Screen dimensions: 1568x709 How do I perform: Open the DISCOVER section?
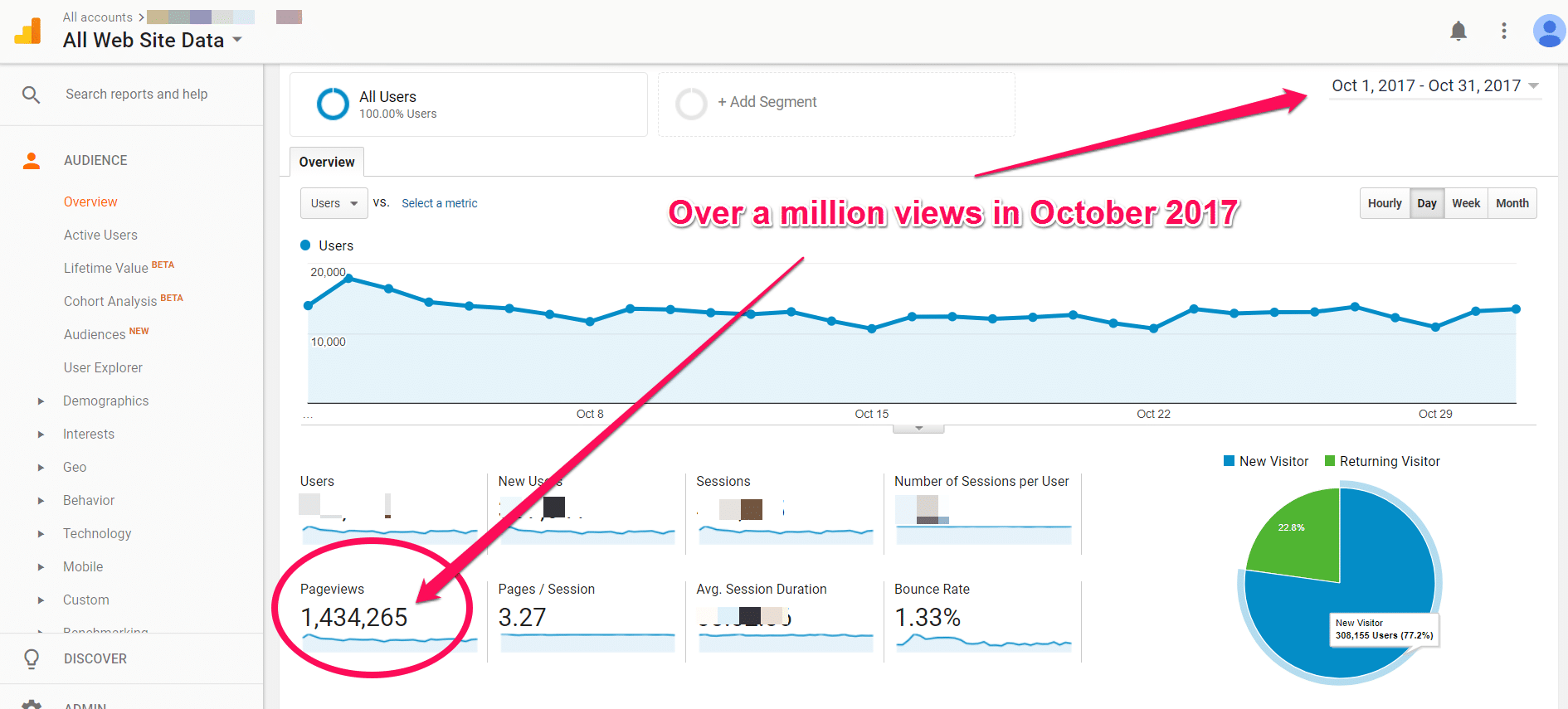95,659
